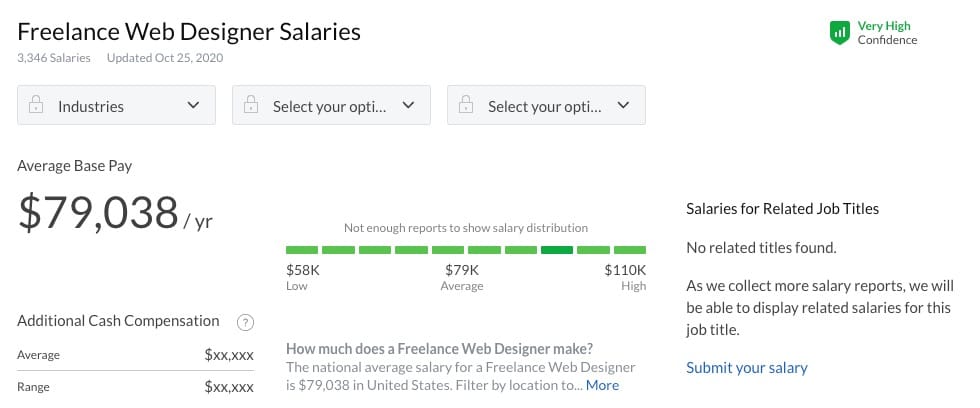Click the How much does a Freelance Web Designer make heading
This screenshot has height=408, width=980.
pos(439,349)
